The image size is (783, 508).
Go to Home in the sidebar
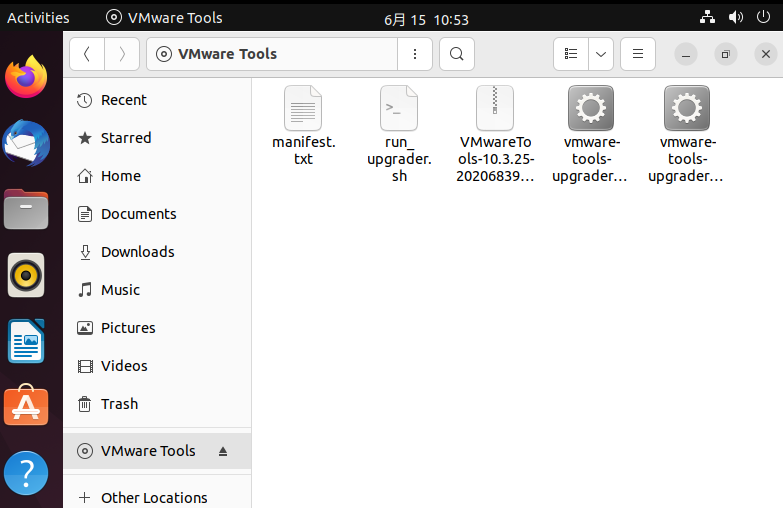157,176
